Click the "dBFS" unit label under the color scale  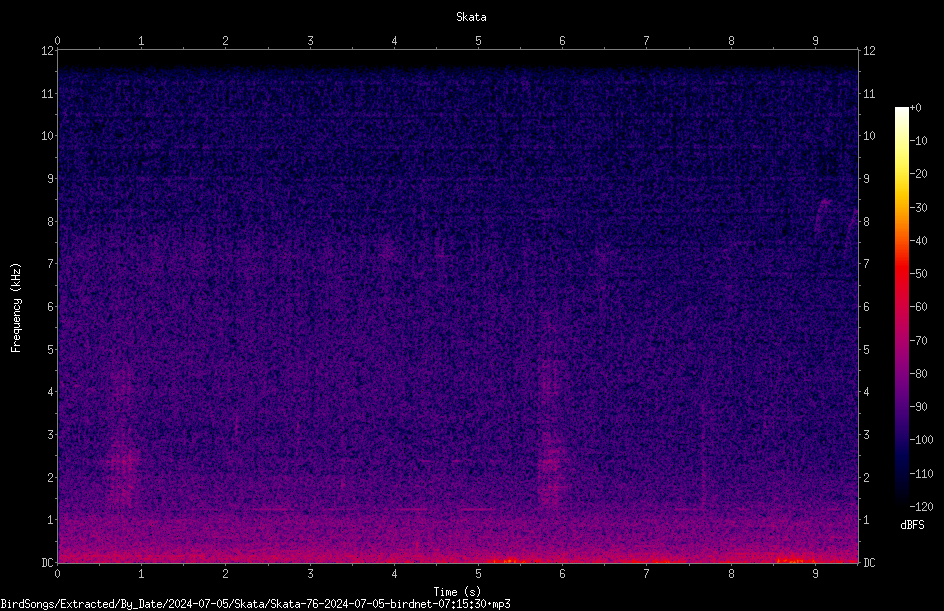912,525
